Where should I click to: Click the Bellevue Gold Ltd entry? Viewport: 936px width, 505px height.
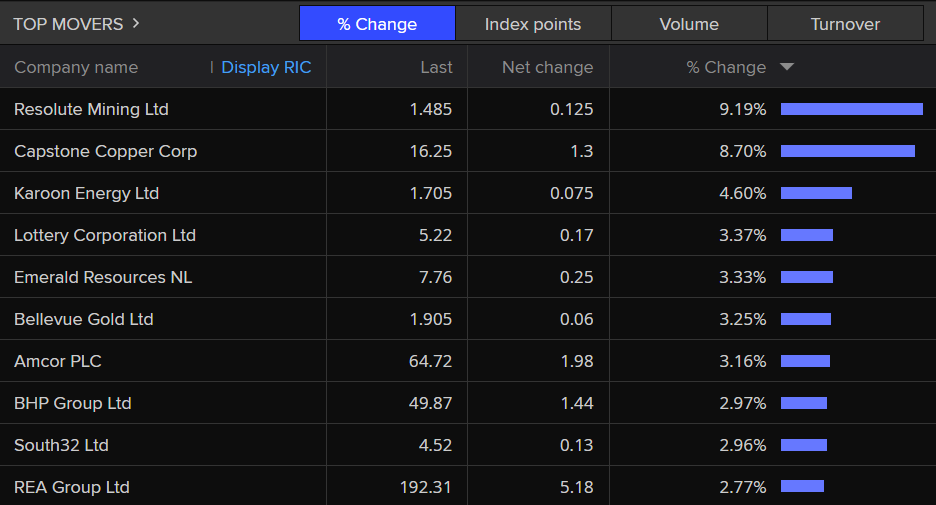pyautogui.click(x=84, y=319)
